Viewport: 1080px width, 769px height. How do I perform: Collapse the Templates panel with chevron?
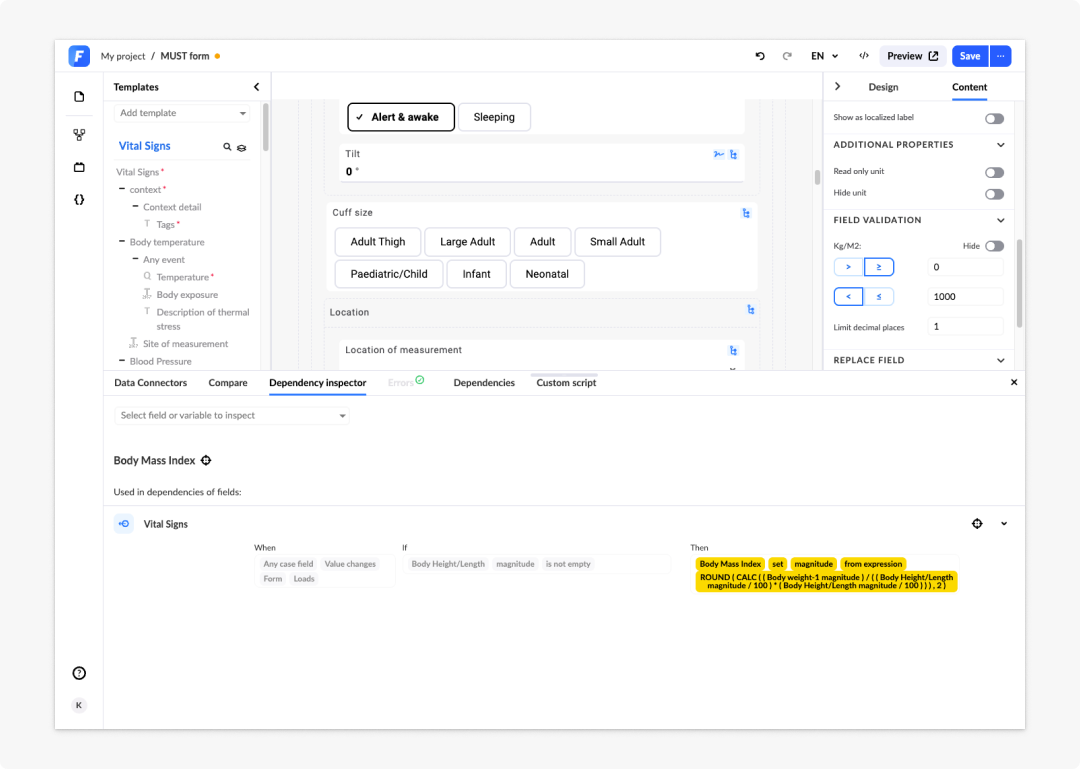point(256,87)
